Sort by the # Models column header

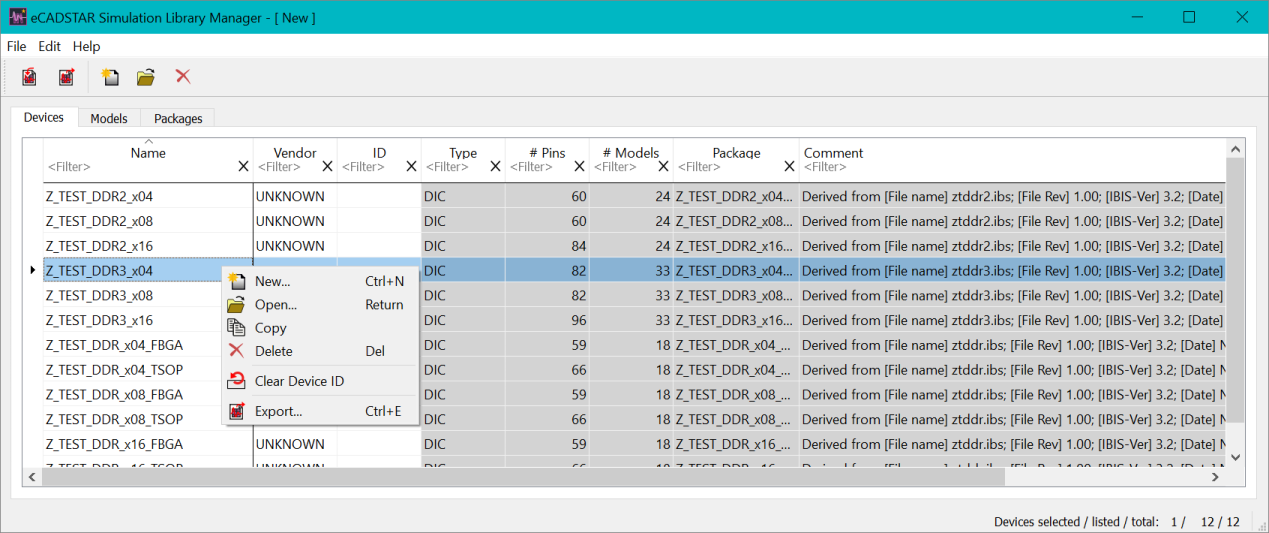click(631, 153)
